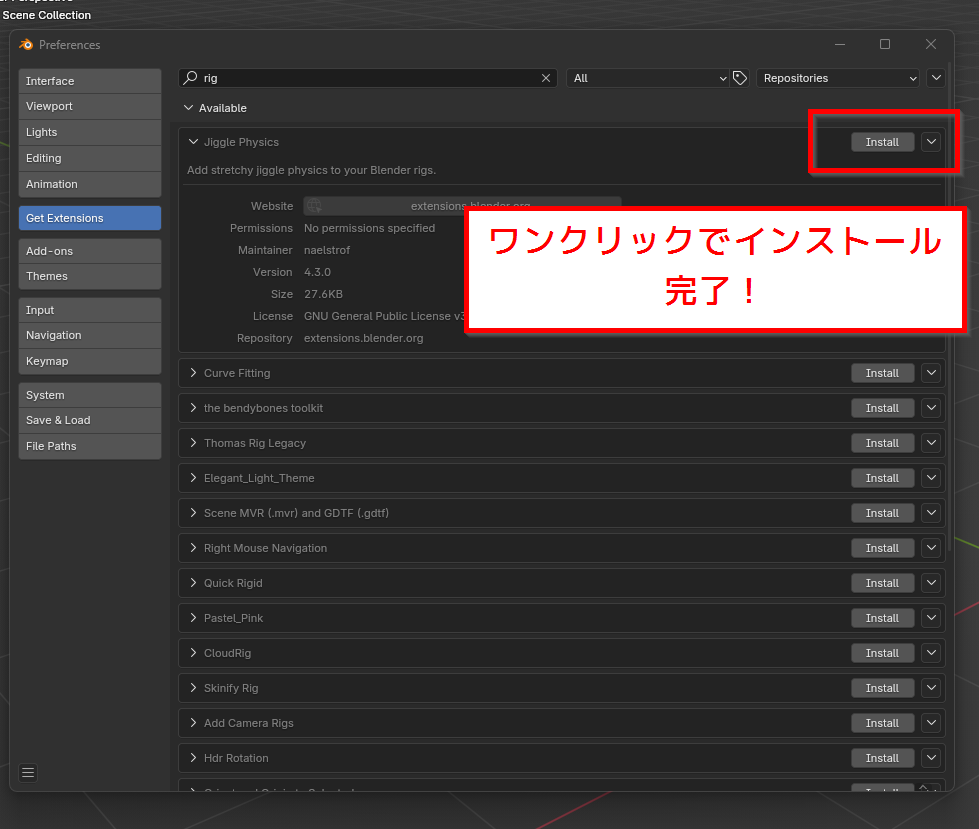This screenshot has width=979, height=829.
Task: Open options arrow for Curve Fitting
Action: click(x=931, y=373)
